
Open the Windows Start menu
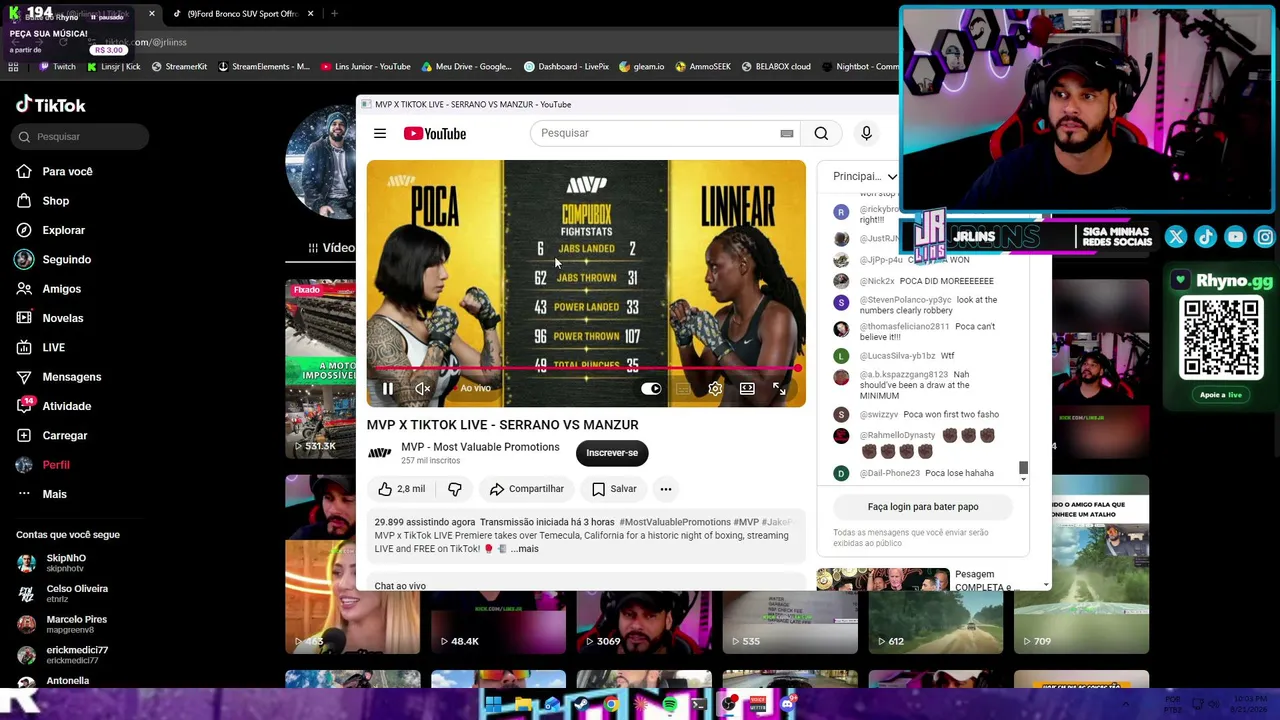coord(493,705)
